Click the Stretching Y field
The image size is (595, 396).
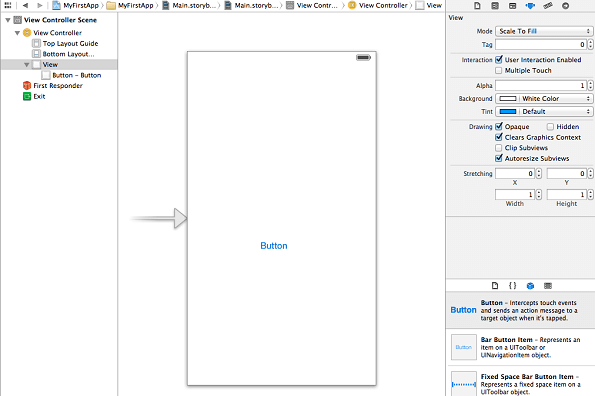567,174
